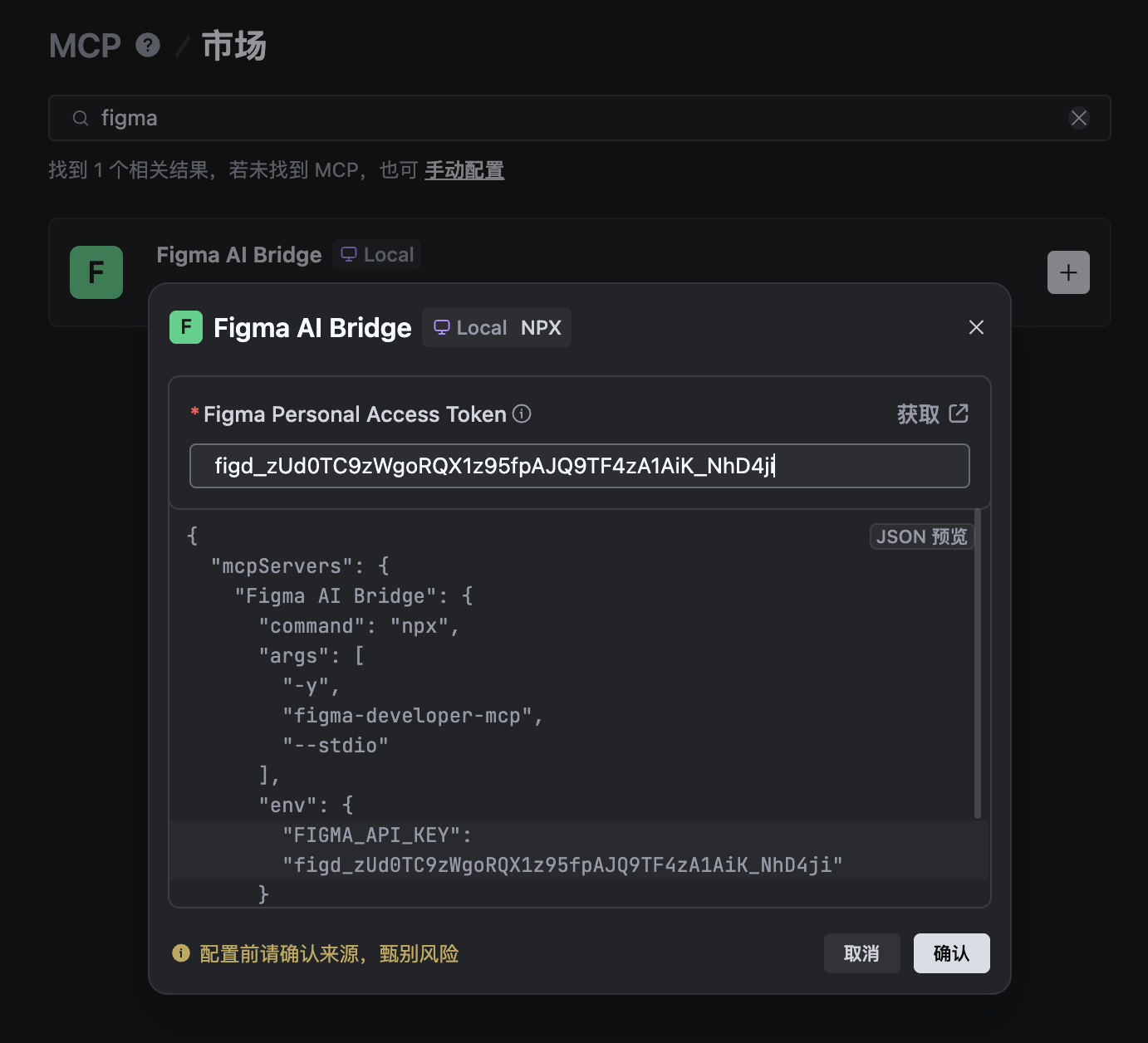Click the 市场 breadcrumb heading

(234, 46)
